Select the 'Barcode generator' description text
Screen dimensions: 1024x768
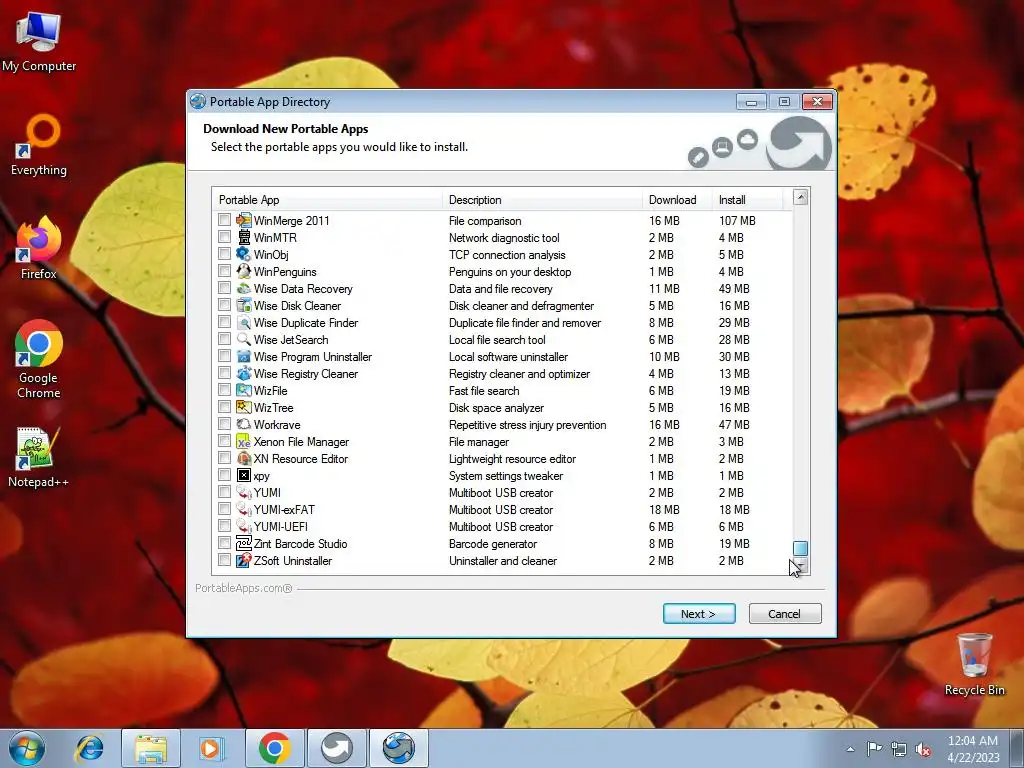pos(493,544)
